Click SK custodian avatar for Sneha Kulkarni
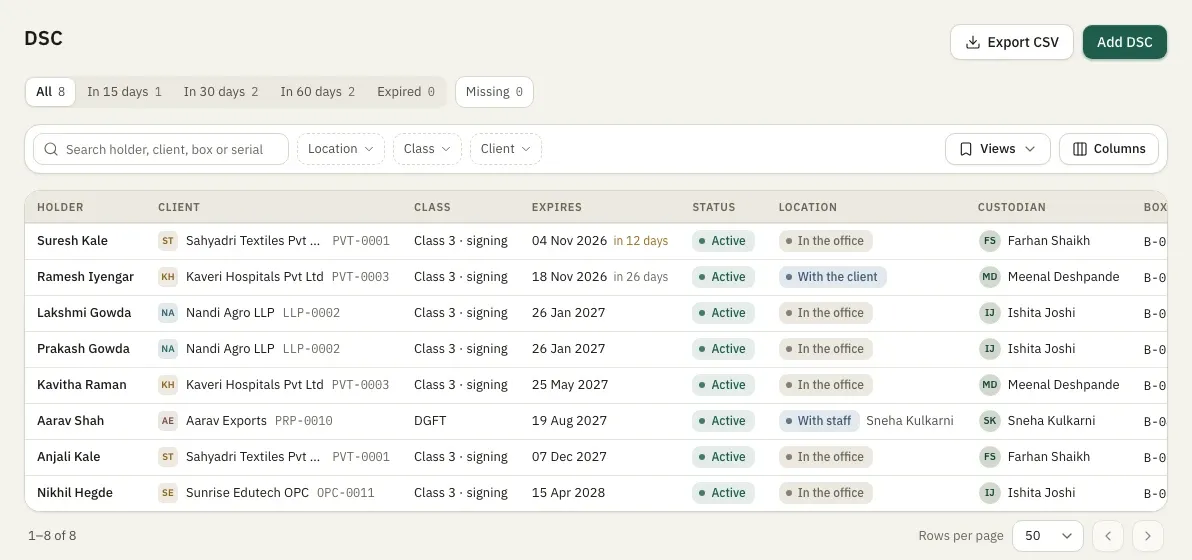 pos(990,421)
